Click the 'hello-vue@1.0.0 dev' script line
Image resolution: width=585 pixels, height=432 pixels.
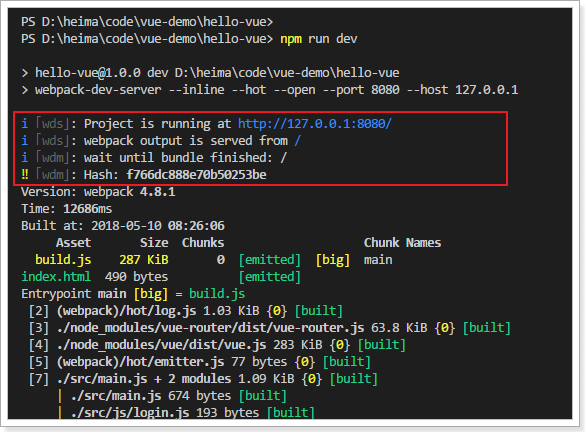(210, 73)
